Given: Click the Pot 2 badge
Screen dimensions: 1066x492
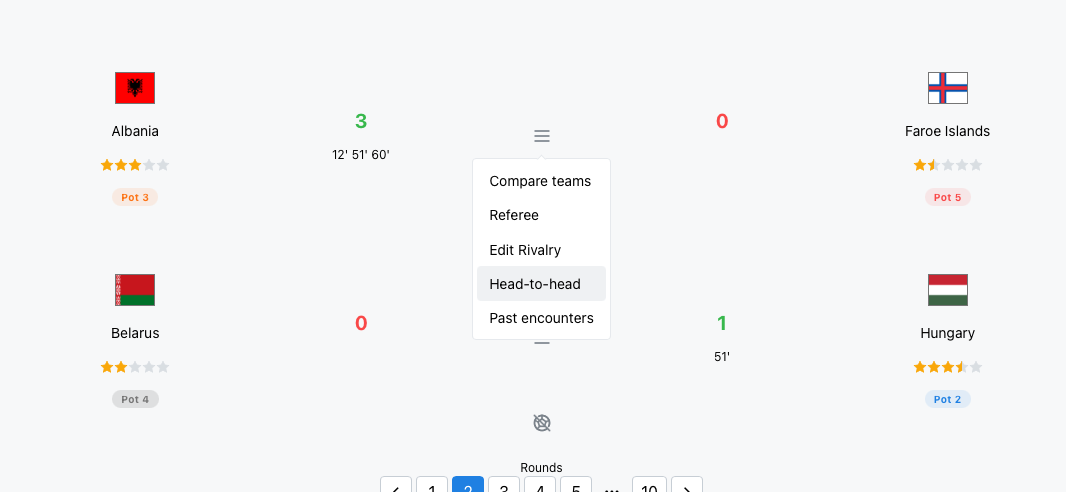Looking at the screenshot, I should [948, 399].
